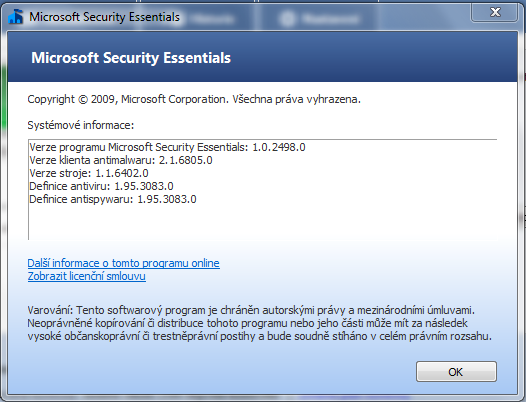This screenshot has height=402, width=526.
Task: Open 'Další informace o tomto programu online' link
Action: point(123,263)
